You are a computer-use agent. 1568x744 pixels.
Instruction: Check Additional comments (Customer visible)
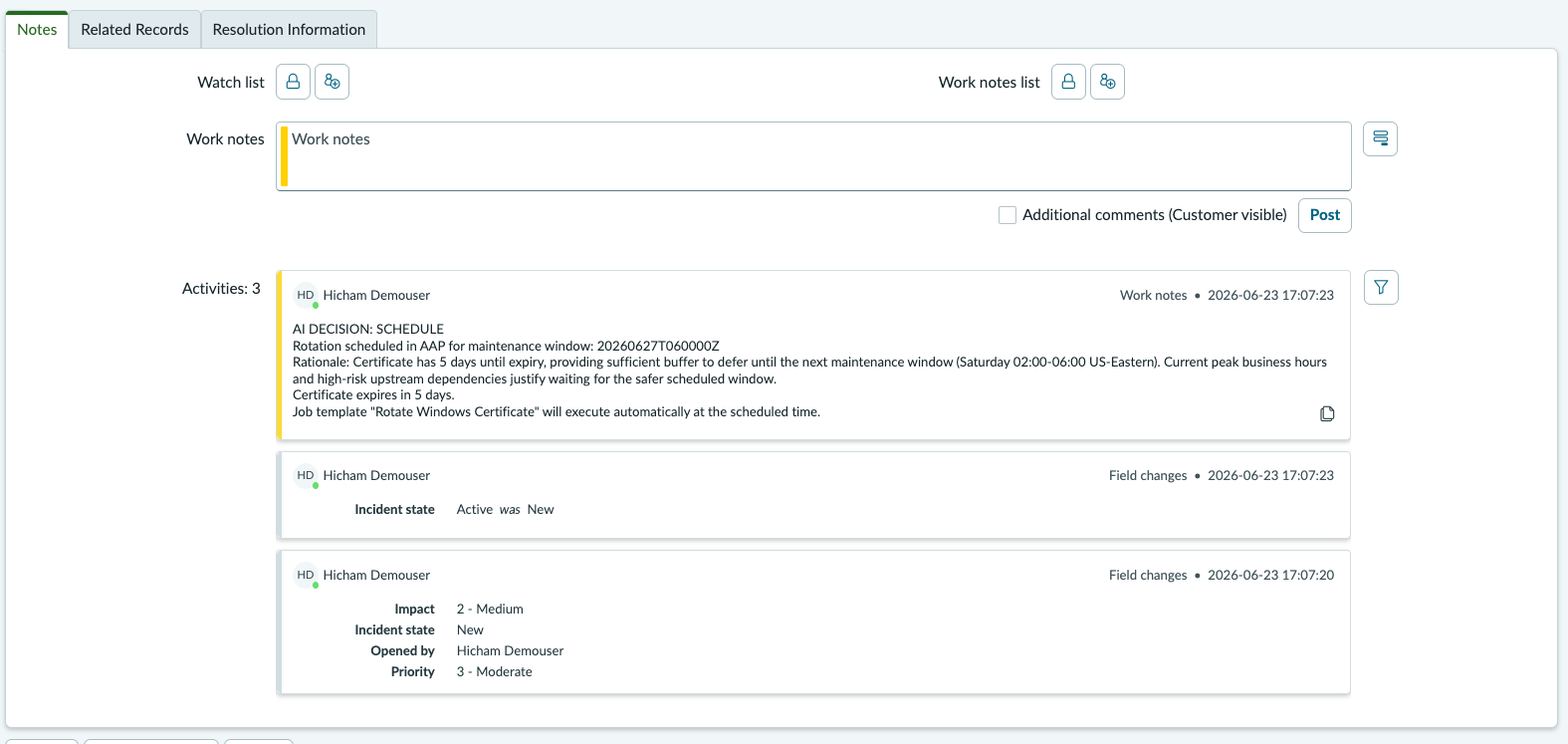pyautogui.click(x=1008, y=215)
